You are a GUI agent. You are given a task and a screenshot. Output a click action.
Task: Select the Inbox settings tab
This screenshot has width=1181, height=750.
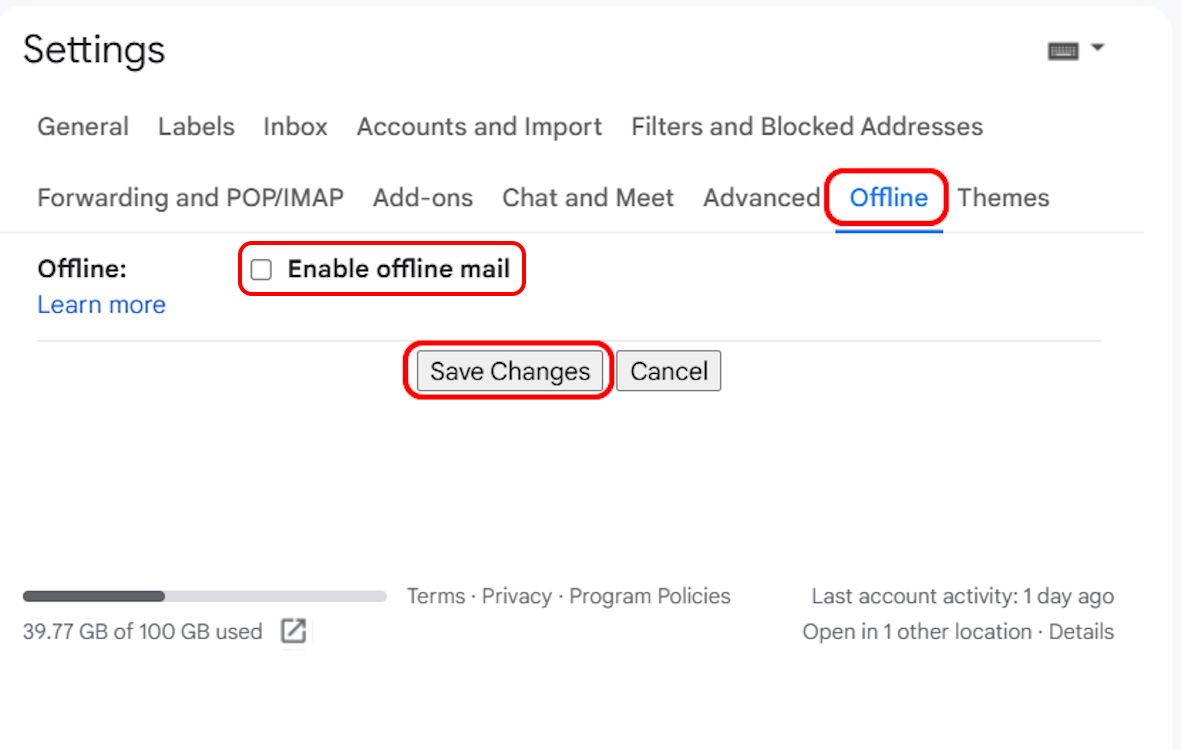pos(294,126)
